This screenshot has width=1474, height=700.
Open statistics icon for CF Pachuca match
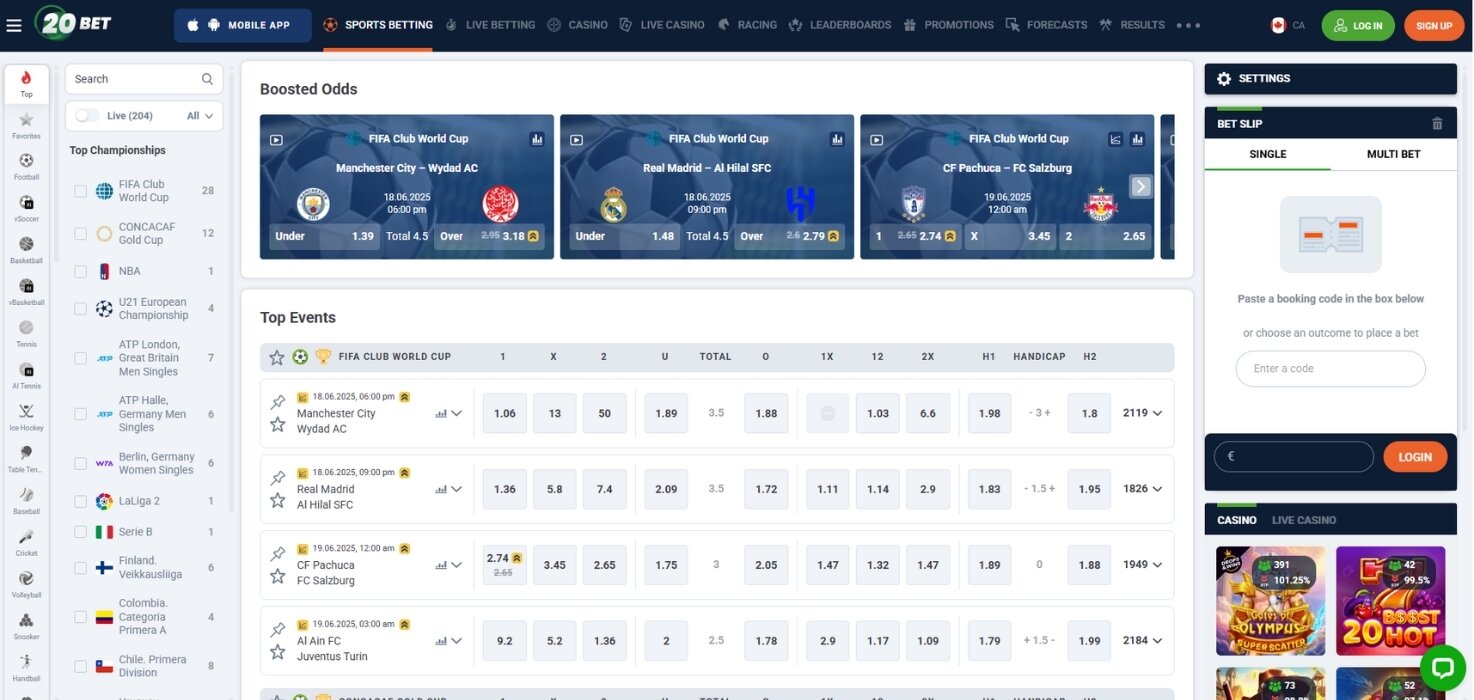coord(441,565)
